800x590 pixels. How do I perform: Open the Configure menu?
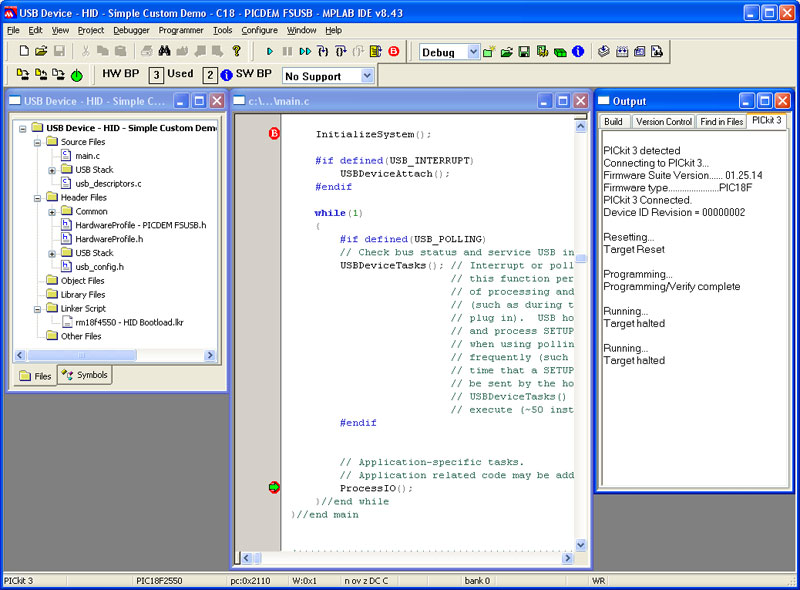(259, 30)
